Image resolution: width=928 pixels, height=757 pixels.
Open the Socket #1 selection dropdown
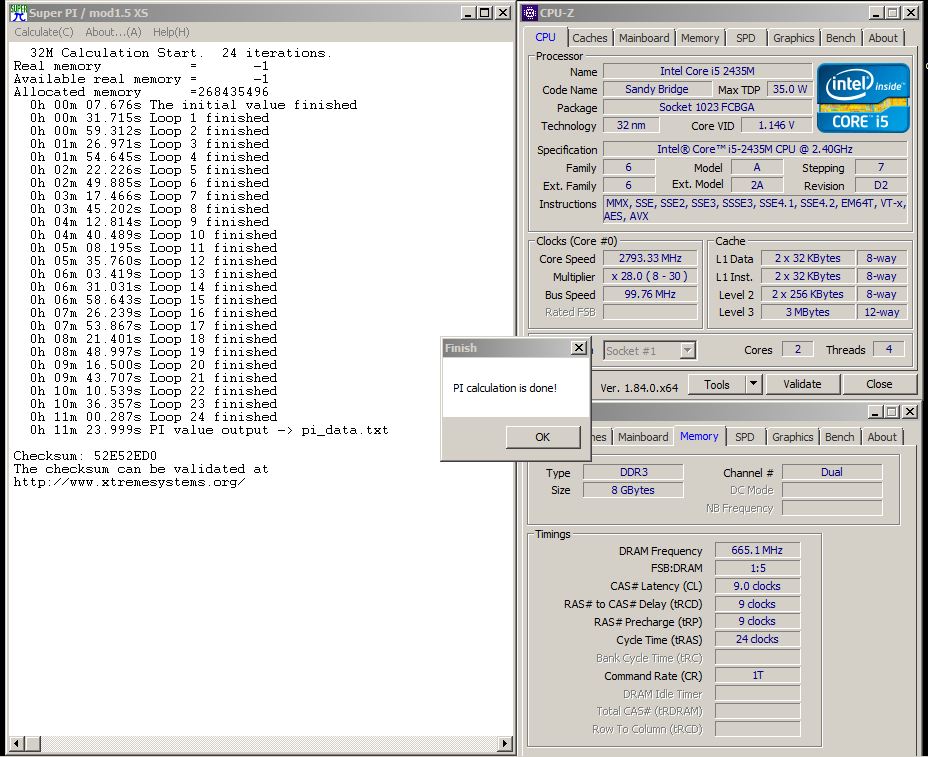[687, 350]
